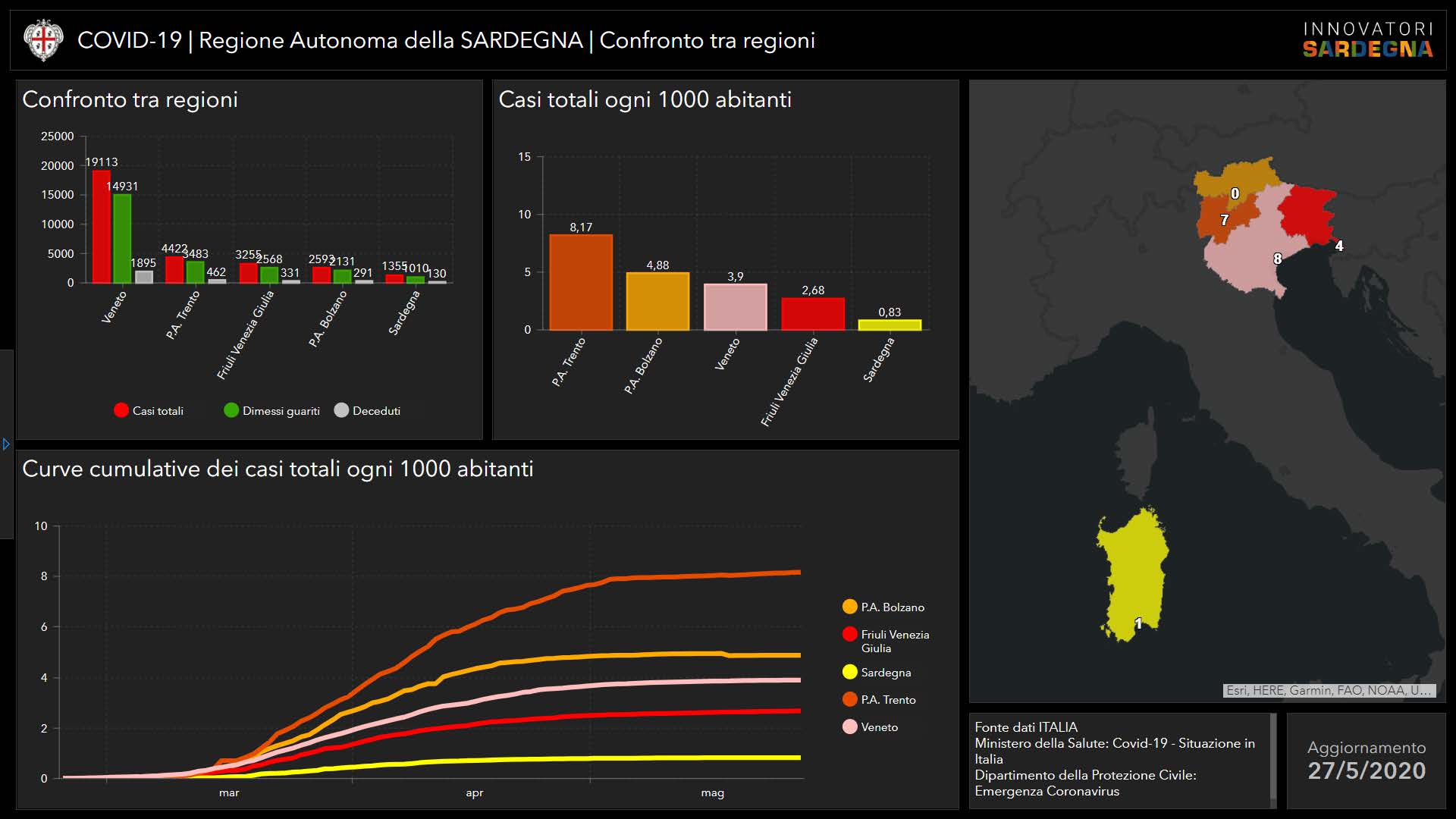1456x819 pixels.
Task: Expand the Esri map attribution text
Action: click(x=1328, y=690)
